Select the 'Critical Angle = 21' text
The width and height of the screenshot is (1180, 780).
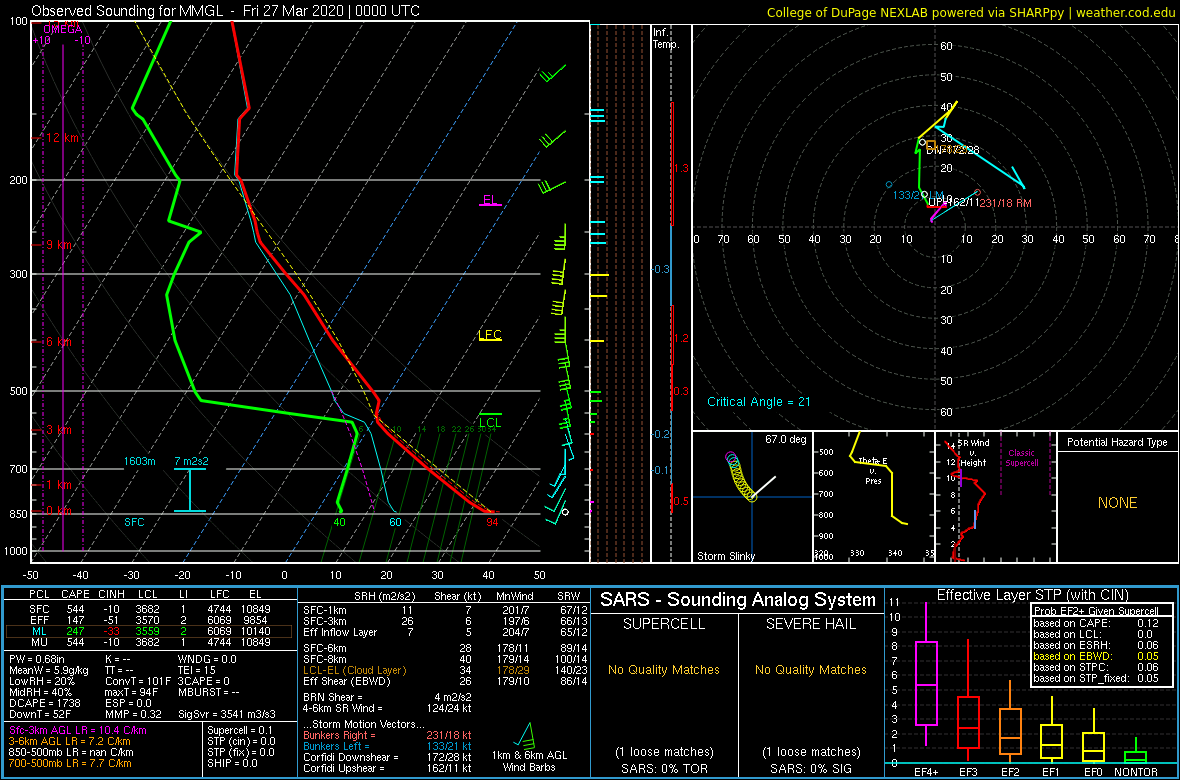(x=759, y=401)
